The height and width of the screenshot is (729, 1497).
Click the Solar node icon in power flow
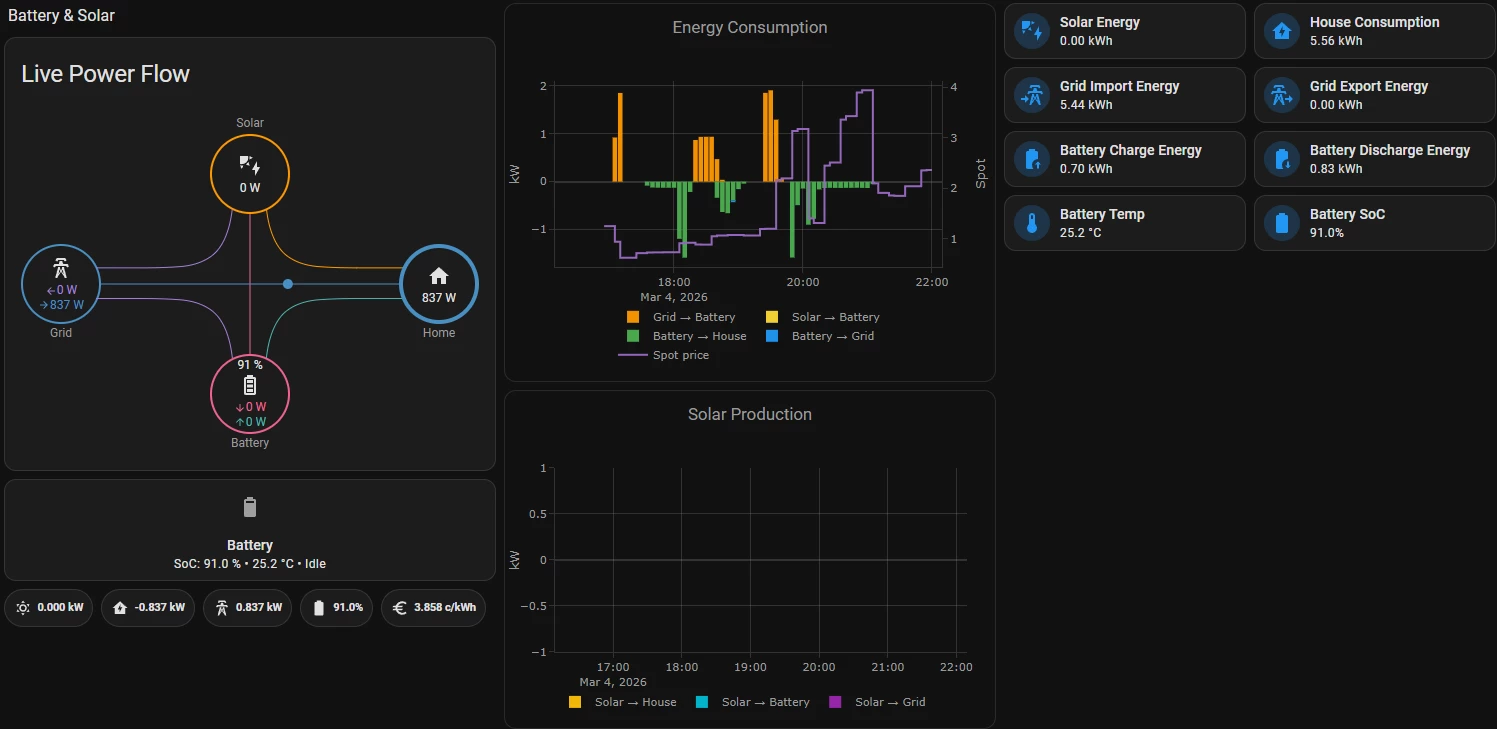pos(249,165)
